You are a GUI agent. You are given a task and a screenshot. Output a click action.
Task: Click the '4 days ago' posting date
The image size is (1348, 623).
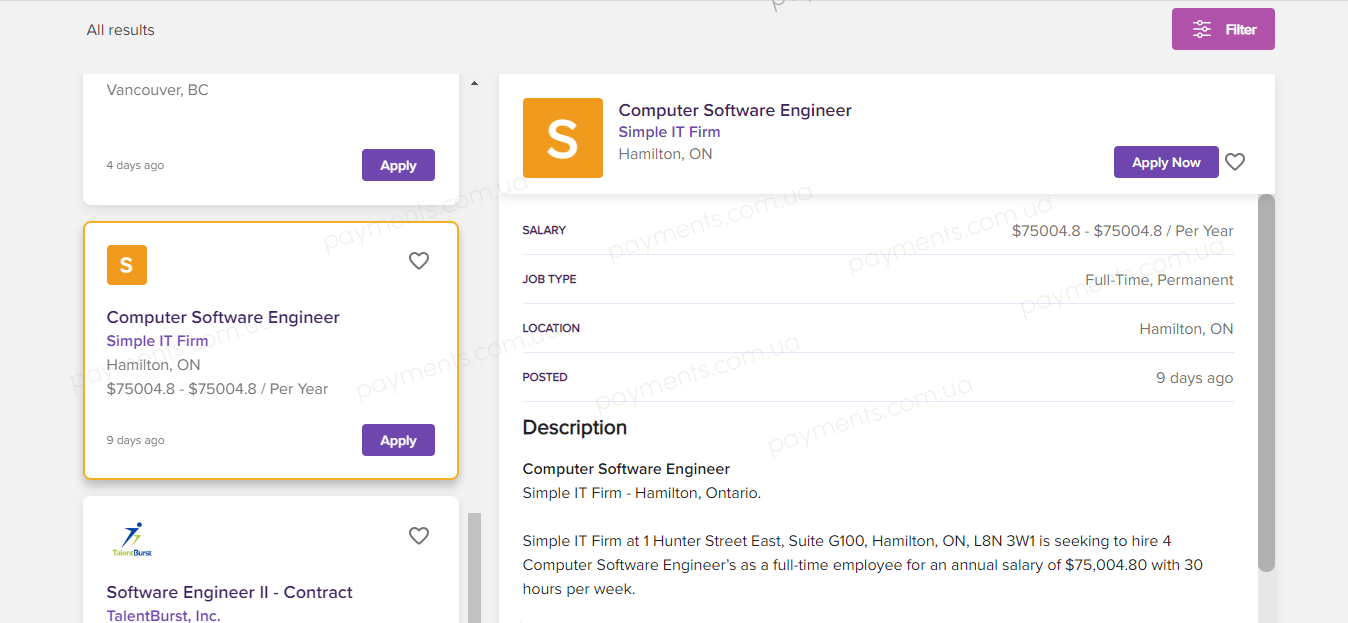coord(135,165)
